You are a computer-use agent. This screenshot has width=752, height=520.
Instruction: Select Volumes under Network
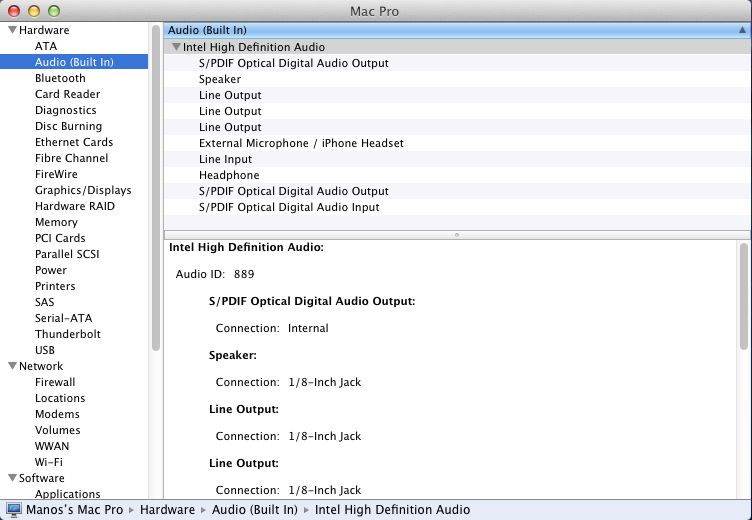pyautogui.click(x=57, y=430)
